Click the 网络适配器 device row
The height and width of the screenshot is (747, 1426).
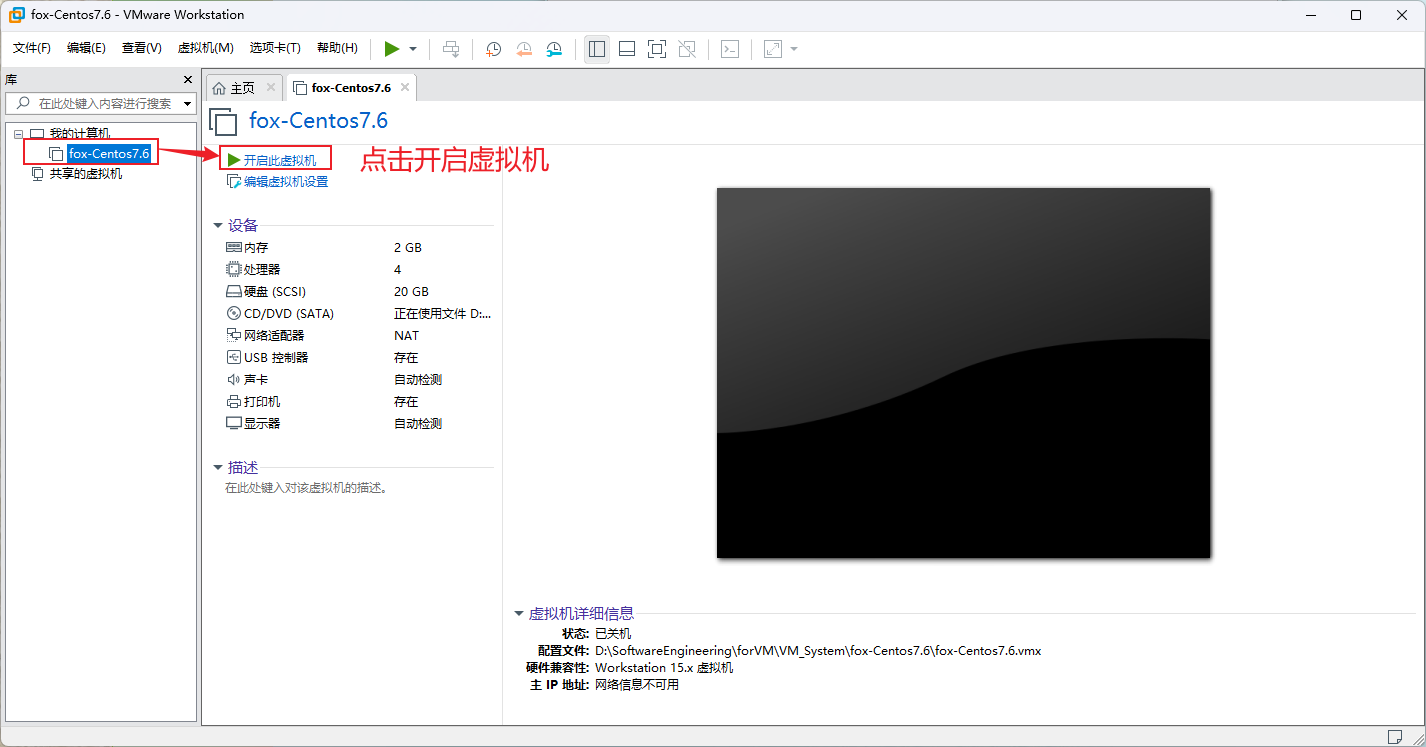pos(359,336)
